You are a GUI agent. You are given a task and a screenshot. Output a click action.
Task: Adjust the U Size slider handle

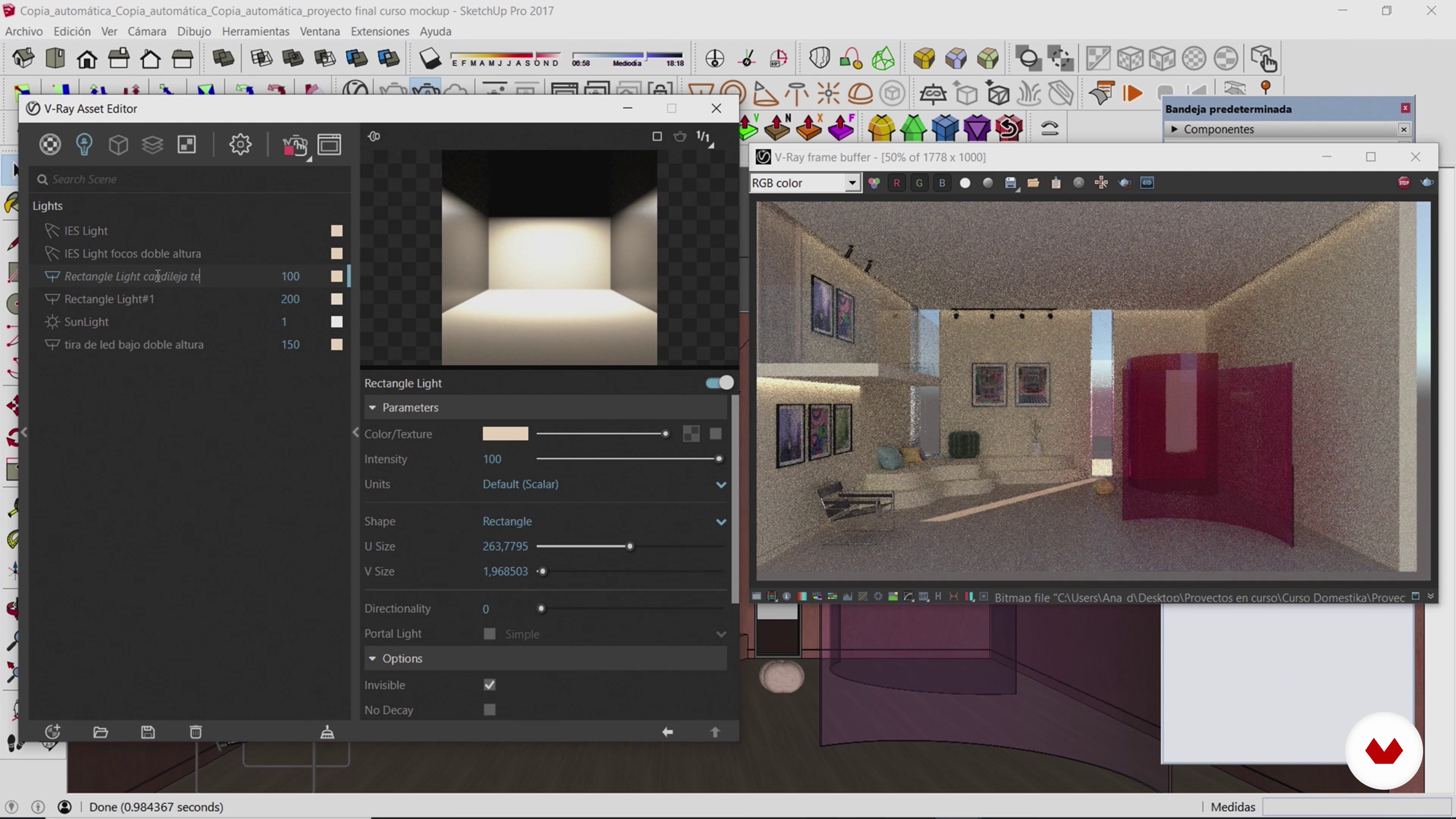tap(630, 546)
